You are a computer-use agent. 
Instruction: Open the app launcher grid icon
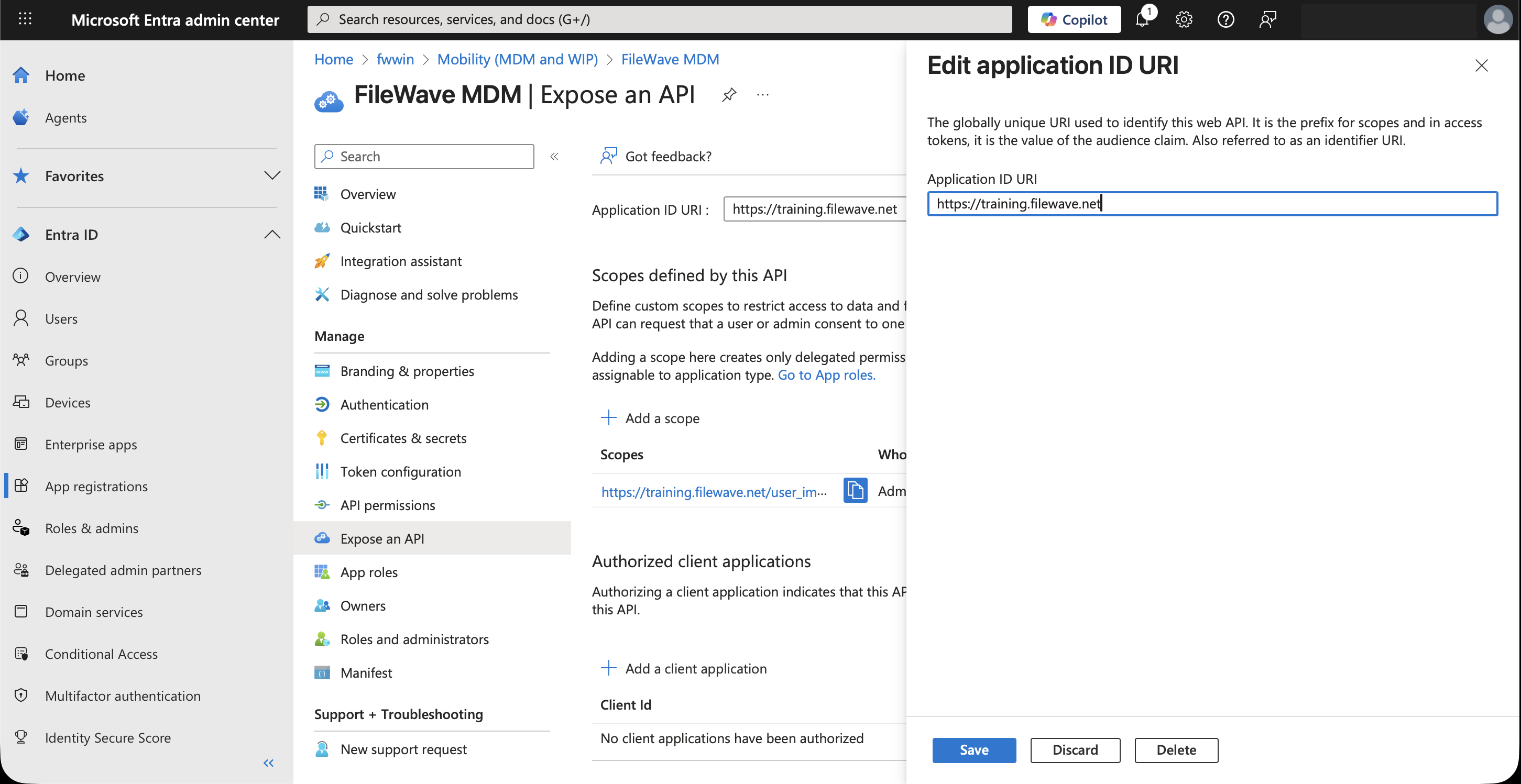pyautogui.click(x=25, y=19)
